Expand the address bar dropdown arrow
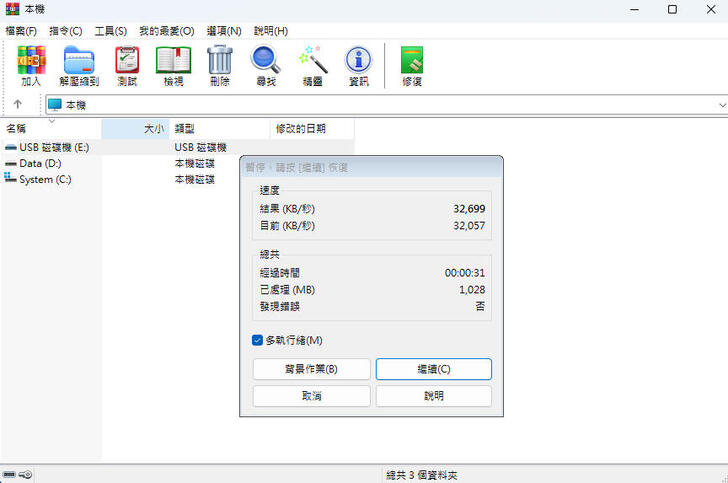The height and width of the screenshot is (483, 728). 722,105
